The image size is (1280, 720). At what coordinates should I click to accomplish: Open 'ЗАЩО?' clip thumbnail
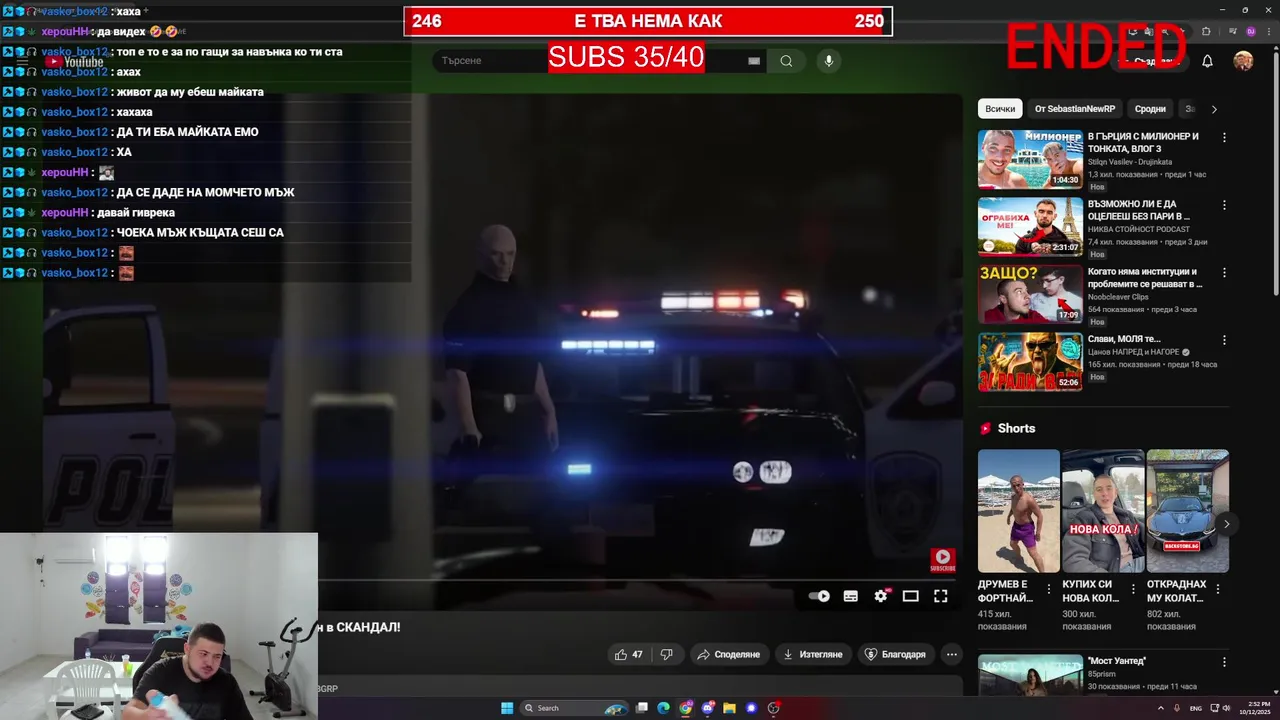[x=1030, y=293]
